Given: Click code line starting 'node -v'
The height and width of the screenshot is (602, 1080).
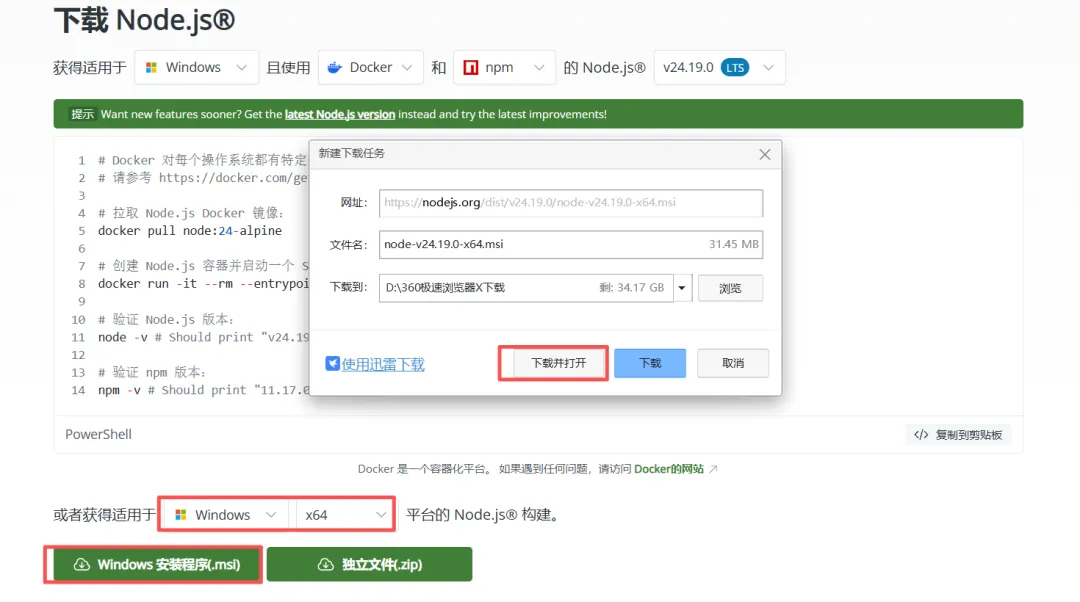Looking at the screenshot, I should (204, 338).
